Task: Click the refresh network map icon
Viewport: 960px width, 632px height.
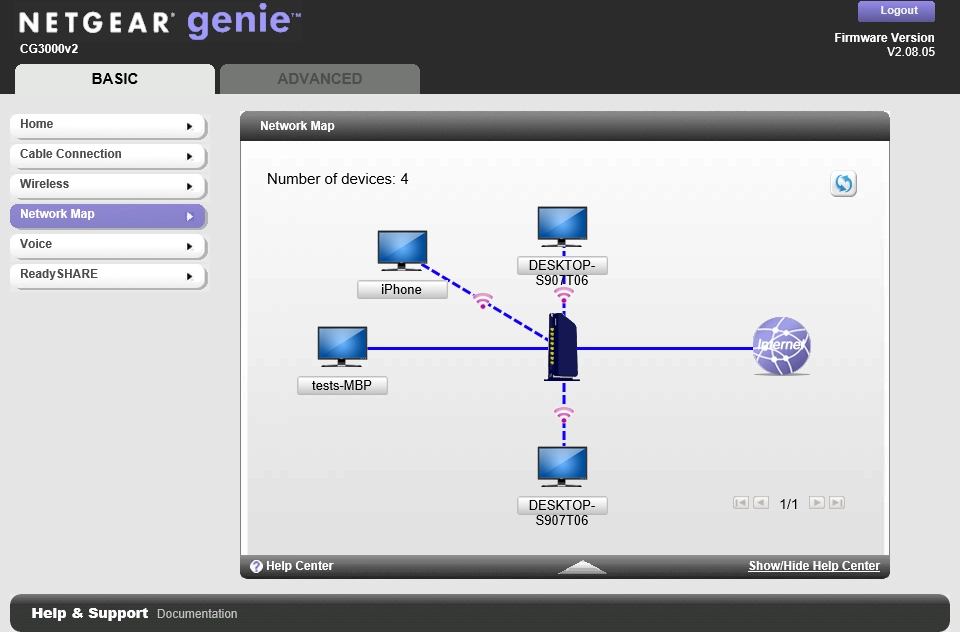Action: [843, 184]
